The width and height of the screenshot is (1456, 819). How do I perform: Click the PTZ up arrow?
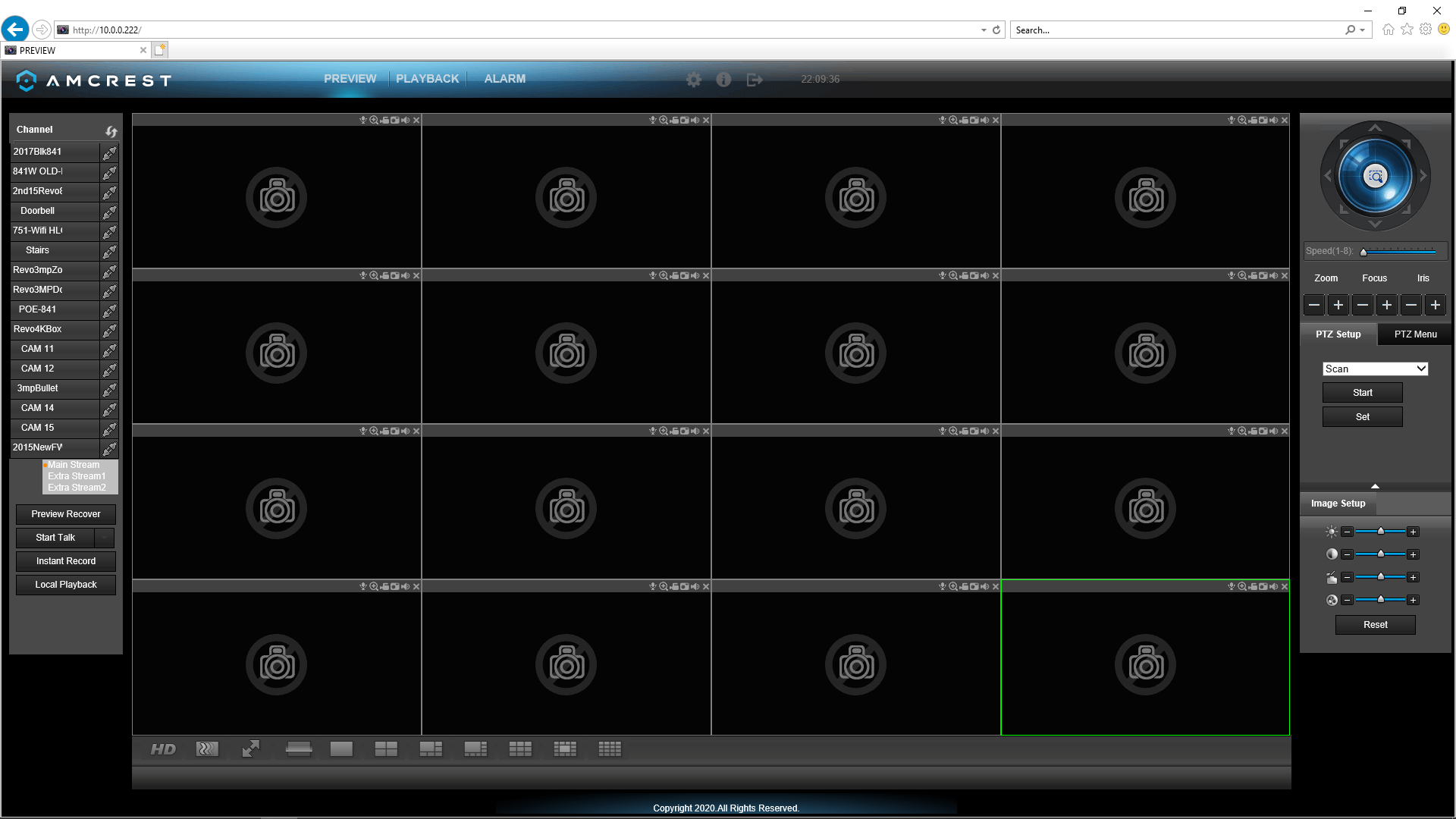point(1375,127)
